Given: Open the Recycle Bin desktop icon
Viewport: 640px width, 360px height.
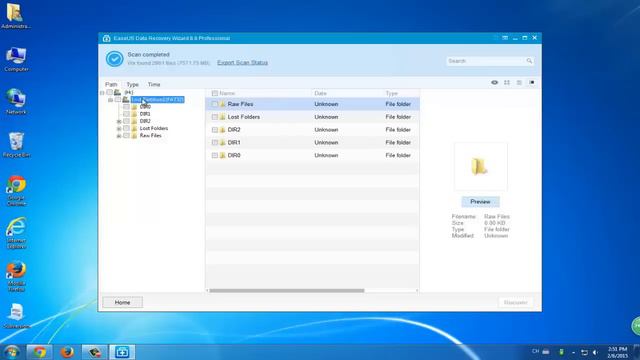Looking at the screenshot, I should click(x=16, y=145).
